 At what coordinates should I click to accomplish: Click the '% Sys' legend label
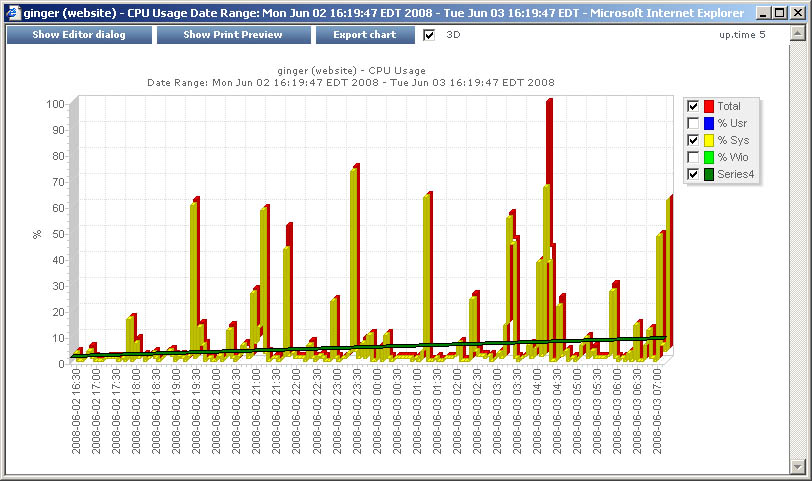click(733, 140)
